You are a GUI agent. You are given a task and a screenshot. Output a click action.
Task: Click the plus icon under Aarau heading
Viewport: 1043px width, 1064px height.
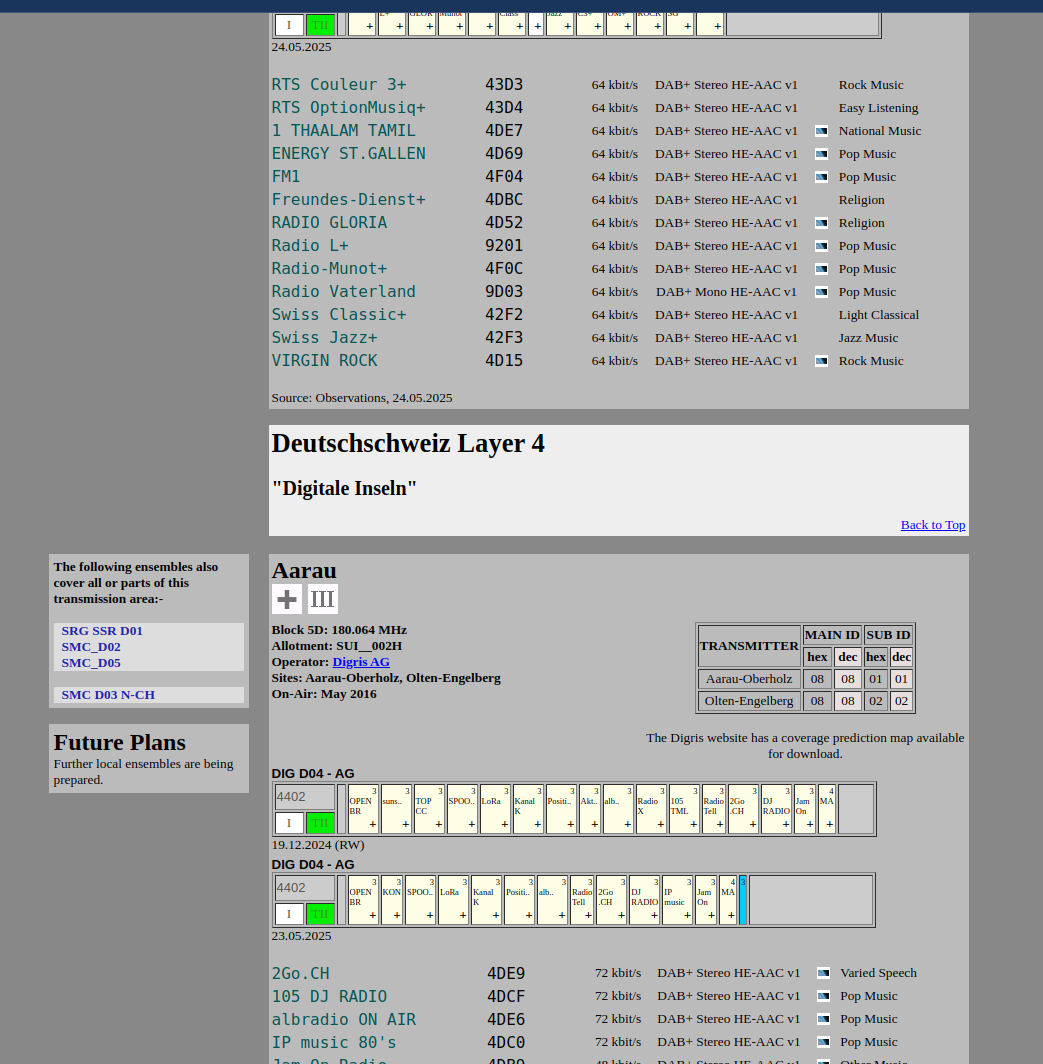click(287, 599)
